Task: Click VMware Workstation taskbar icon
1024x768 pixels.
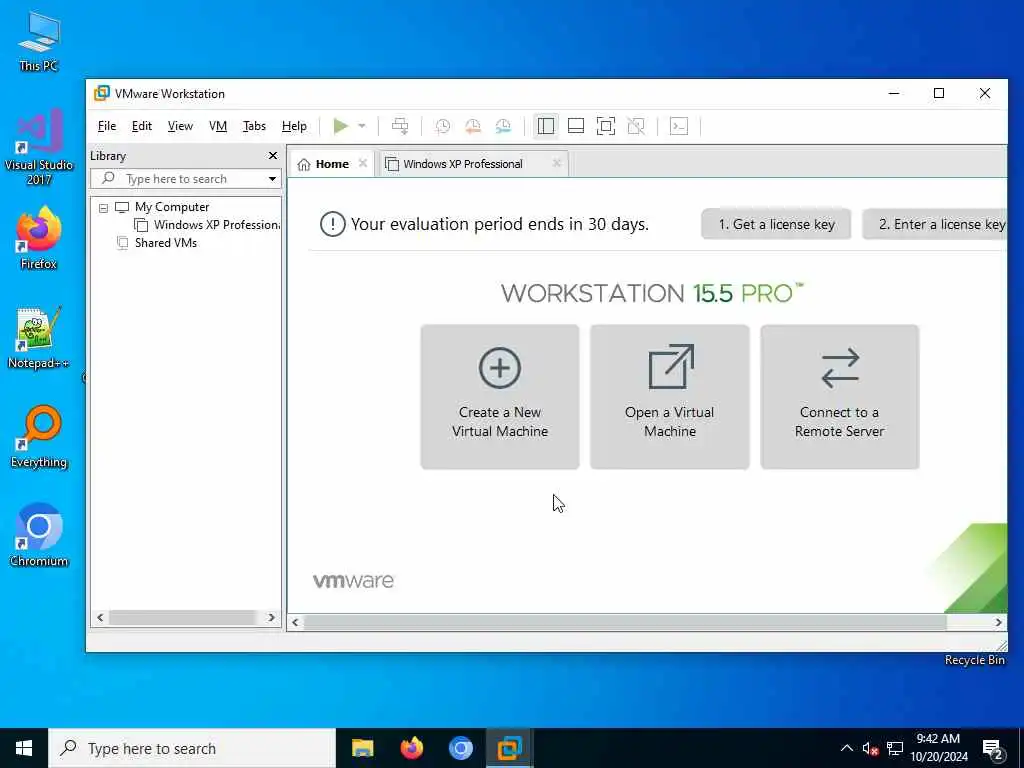Action: pos(509,748)
